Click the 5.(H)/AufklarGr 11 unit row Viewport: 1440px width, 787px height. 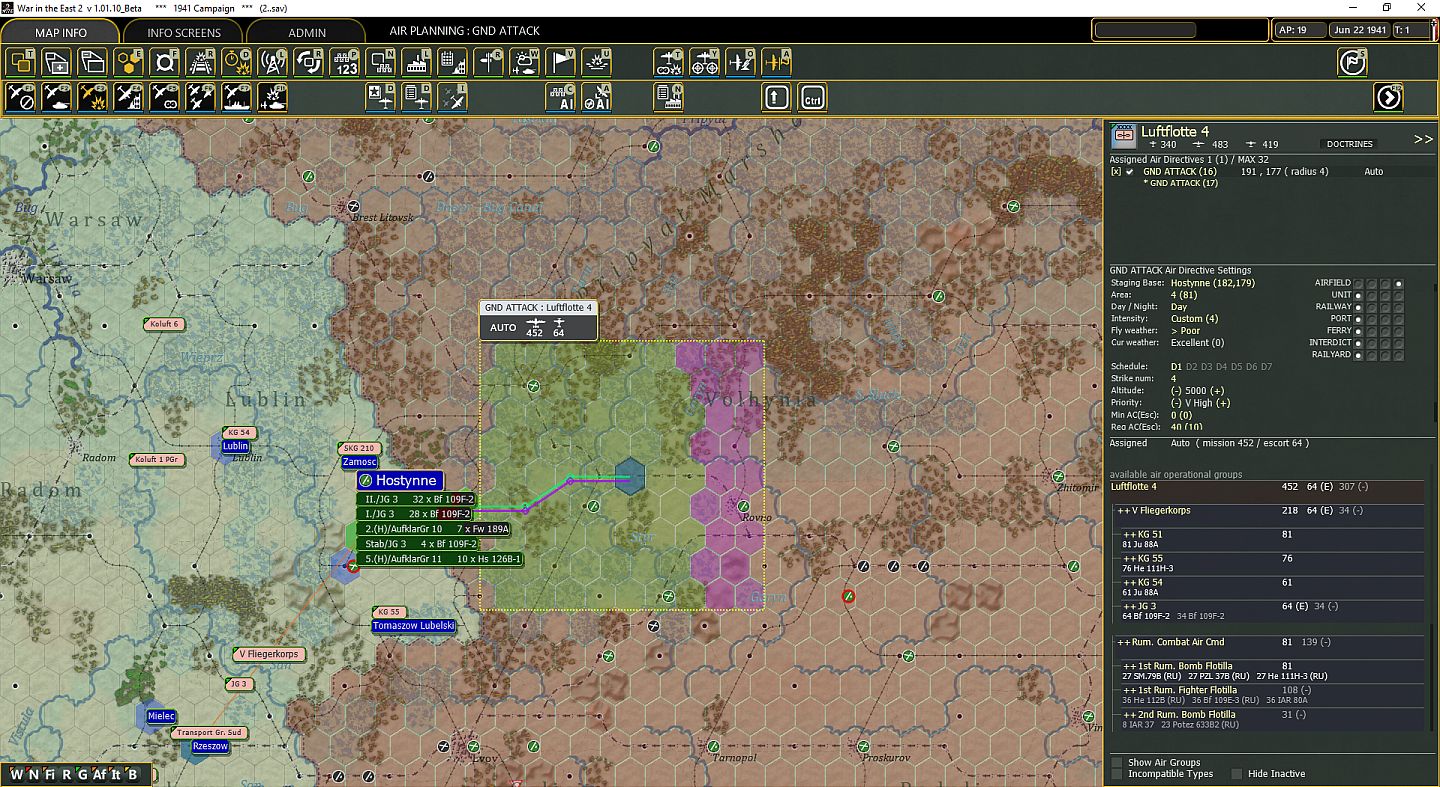click(440, 559)
